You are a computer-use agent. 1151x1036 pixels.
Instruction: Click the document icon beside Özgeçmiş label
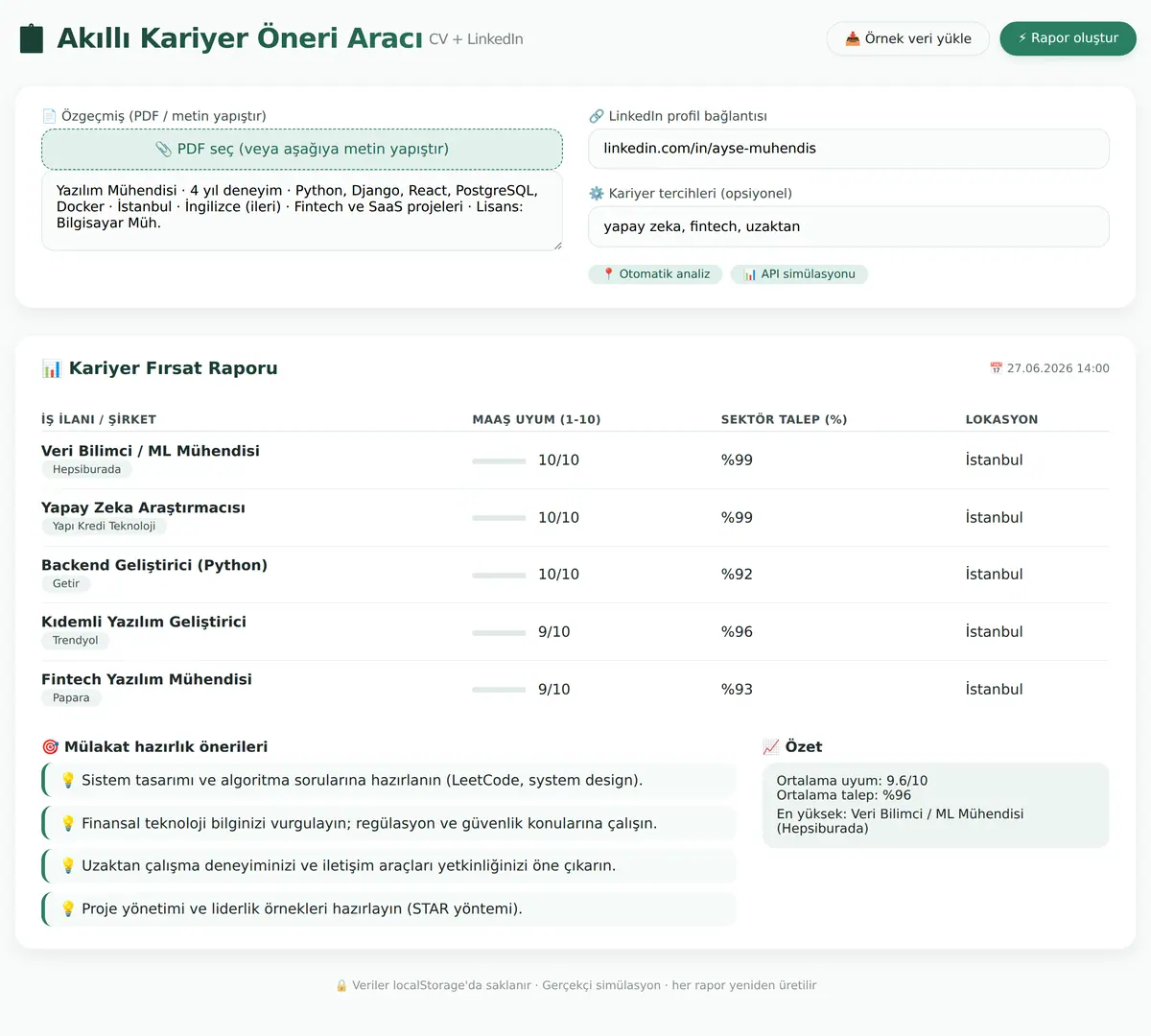pos(50,116)
